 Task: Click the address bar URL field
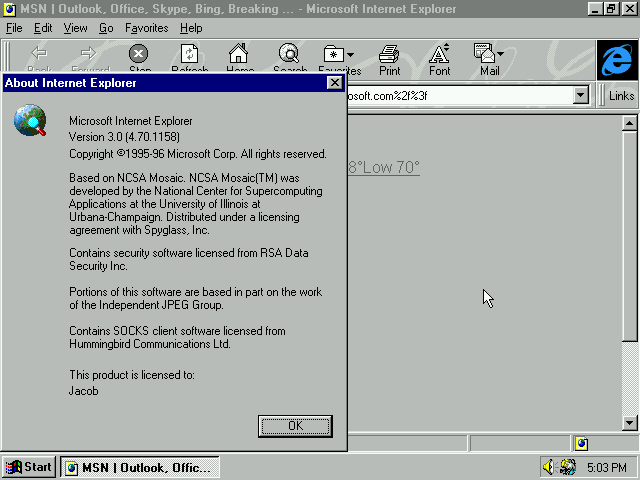click(x=459, y=96)
